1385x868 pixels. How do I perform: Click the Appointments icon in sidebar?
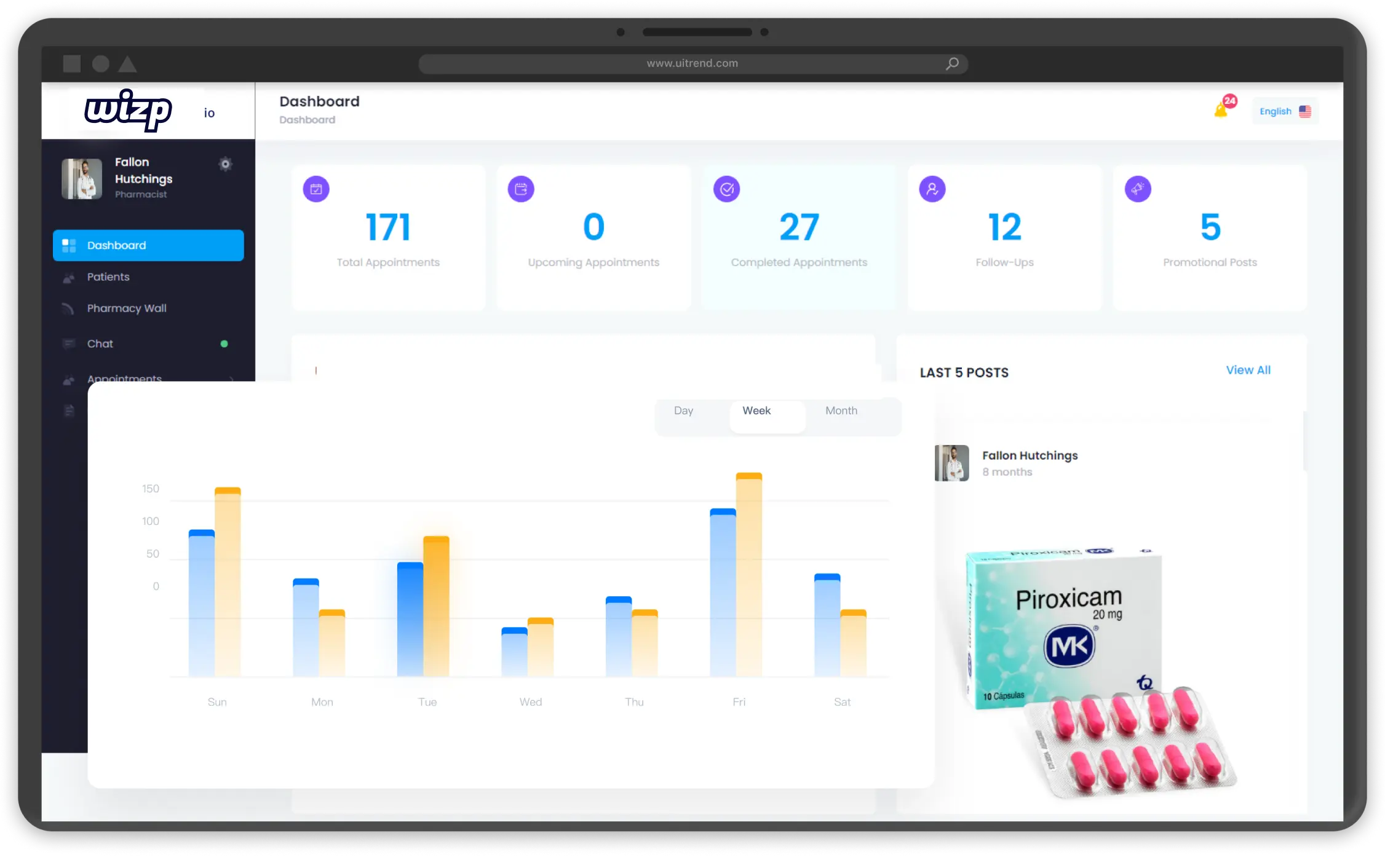[69, 380]
